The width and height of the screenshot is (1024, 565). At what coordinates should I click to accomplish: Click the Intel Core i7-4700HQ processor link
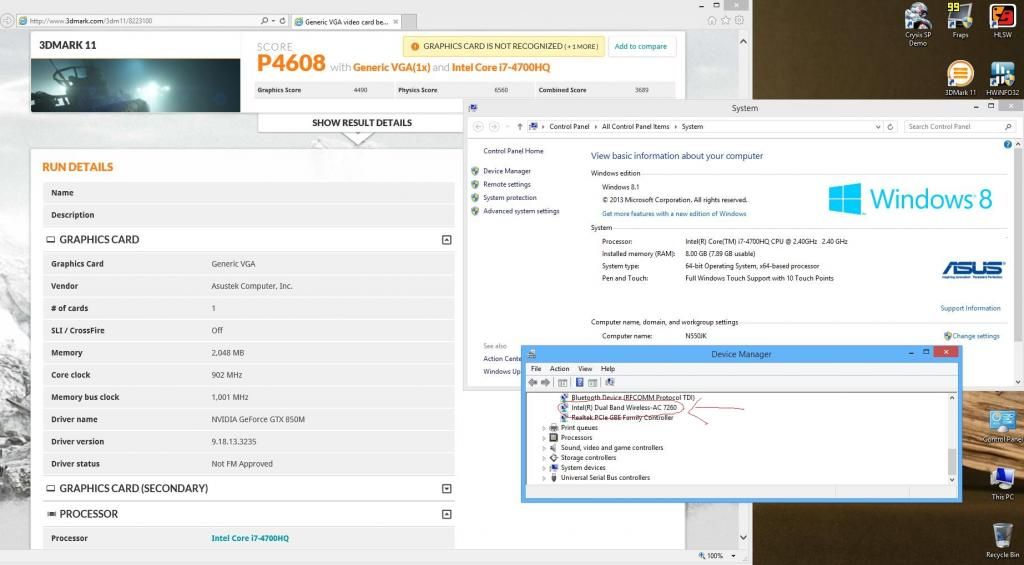[250, 538]
